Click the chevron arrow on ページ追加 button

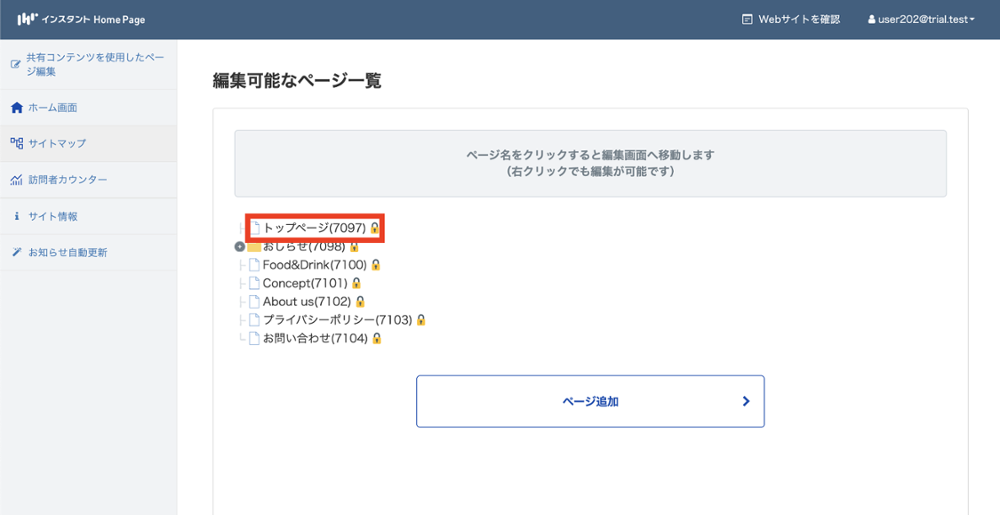(746, 401)
